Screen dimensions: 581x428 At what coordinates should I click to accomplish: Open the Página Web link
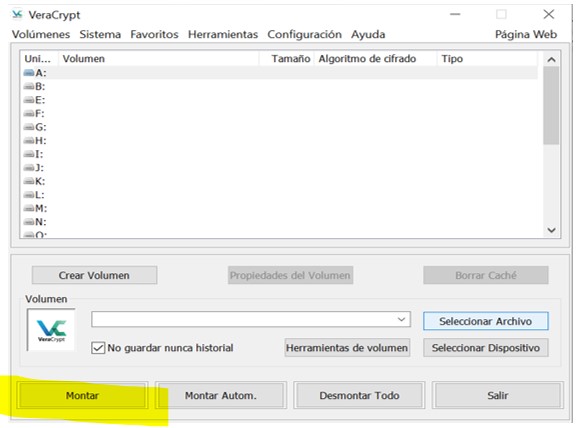[x=526, y=34]
